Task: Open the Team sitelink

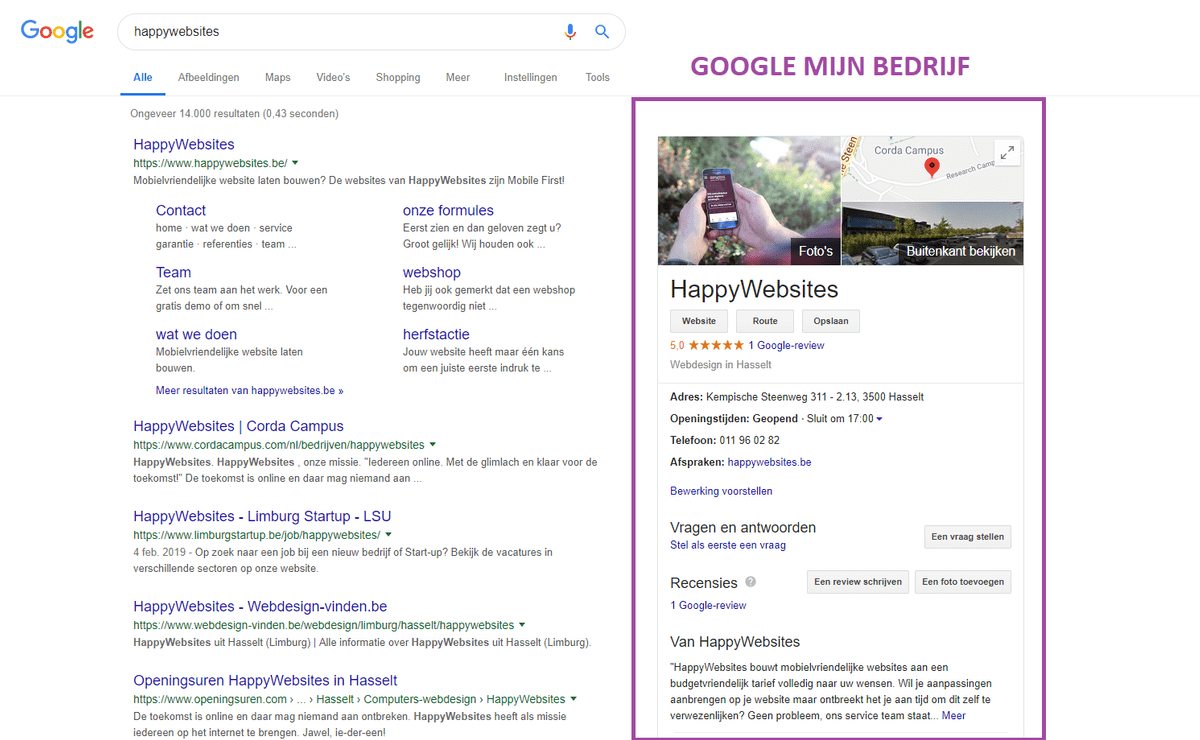Action: coord(173,272)
